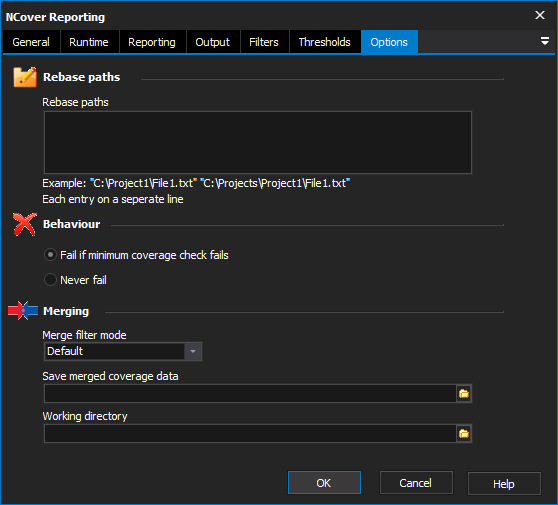
Task: Switch to the Thresholds tab
Action: pyautogui.click(x=325, y=42)
